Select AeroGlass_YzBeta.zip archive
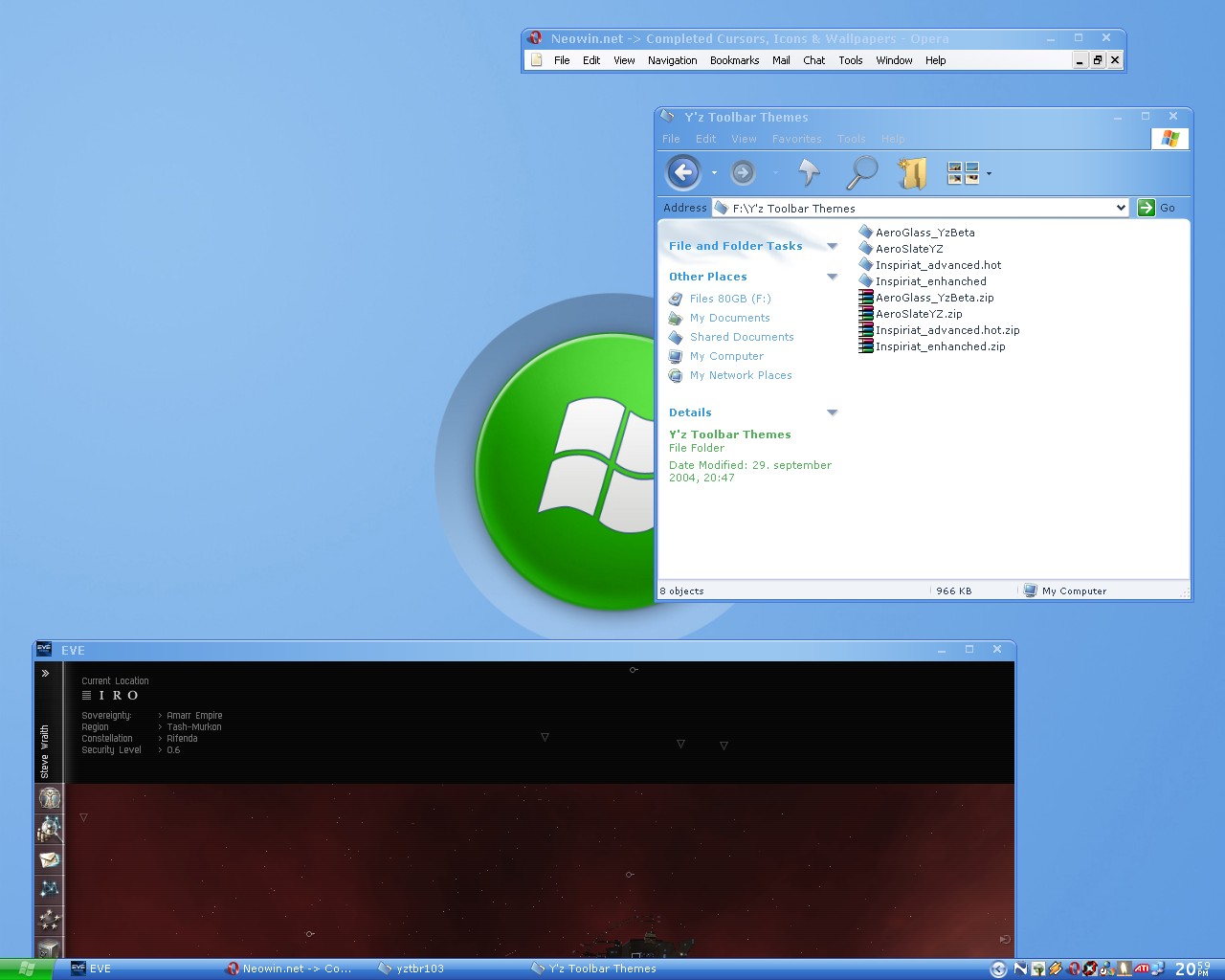This screenshot has height=980, width=1225. (926, 298)
